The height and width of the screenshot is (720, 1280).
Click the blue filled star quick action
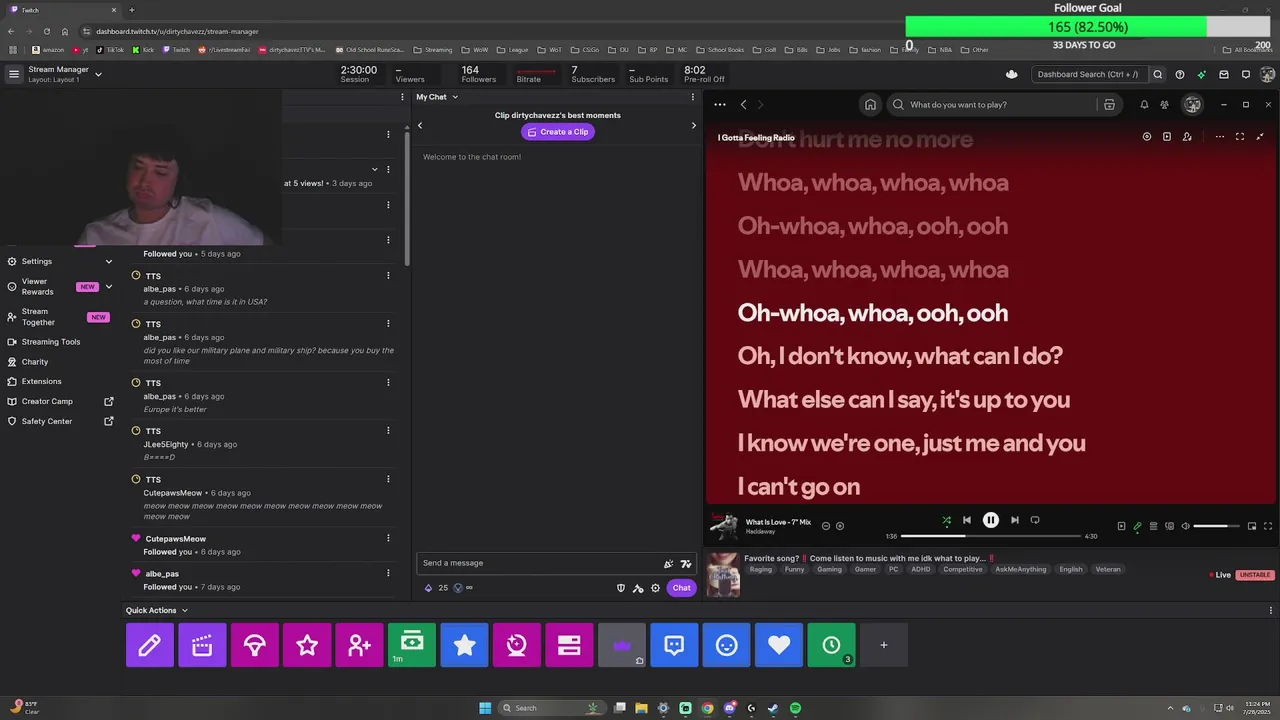tap(464, 645)
